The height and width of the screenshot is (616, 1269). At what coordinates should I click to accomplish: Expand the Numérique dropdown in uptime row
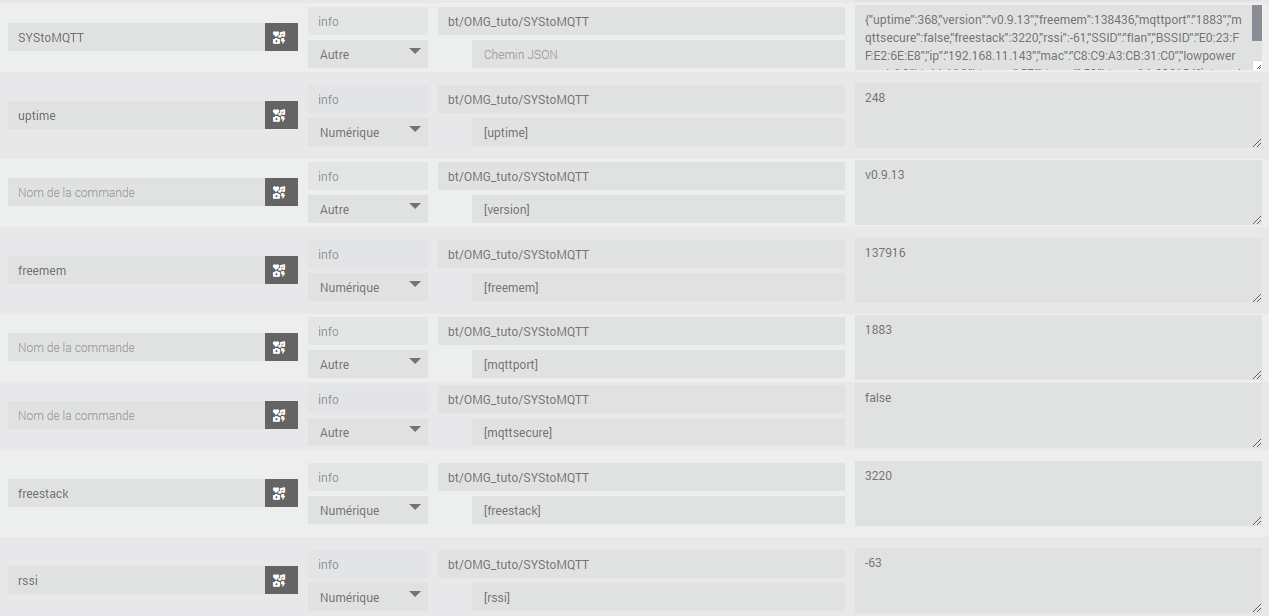(x=367, y=132)
